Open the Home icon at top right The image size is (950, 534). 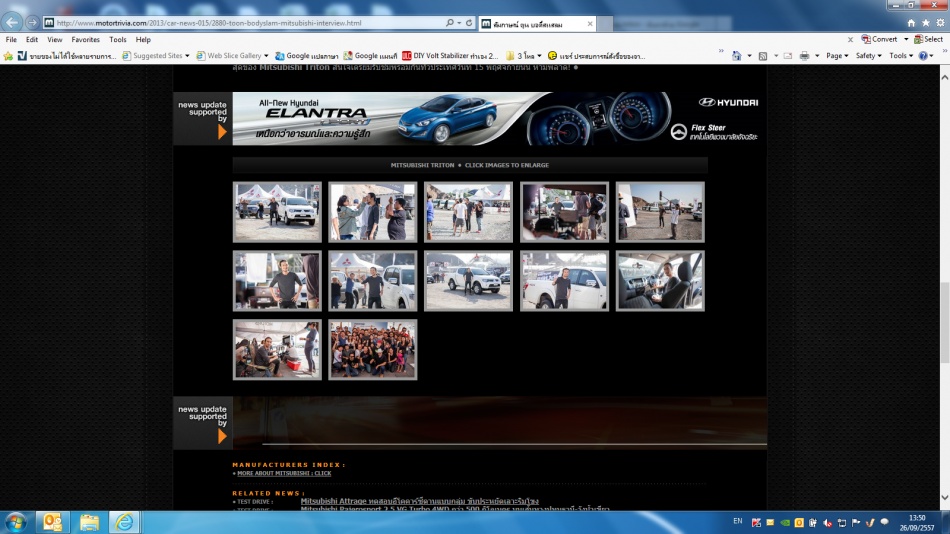[x=911, y=22]
